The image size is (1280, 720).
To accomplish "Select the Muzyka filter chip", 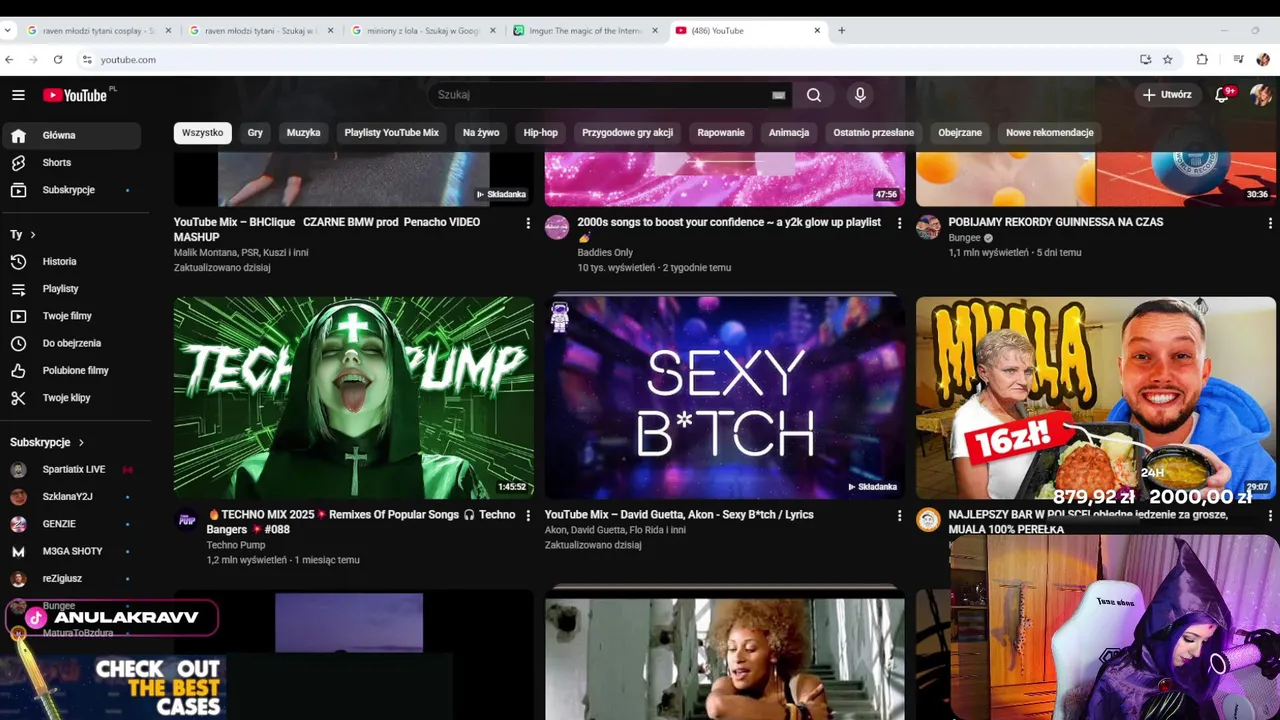I will [303, 133].
